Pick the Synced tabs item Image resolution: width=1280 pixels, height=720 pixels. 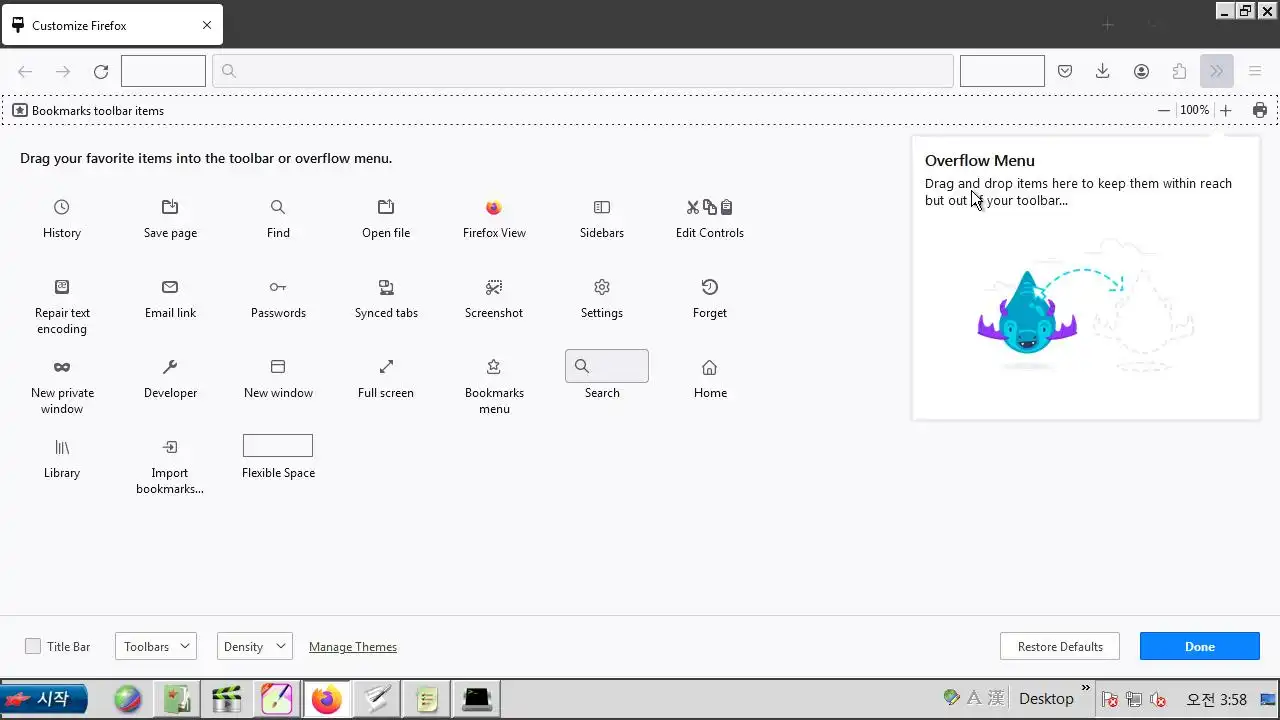pyautogui.click(x=386, y=298)
